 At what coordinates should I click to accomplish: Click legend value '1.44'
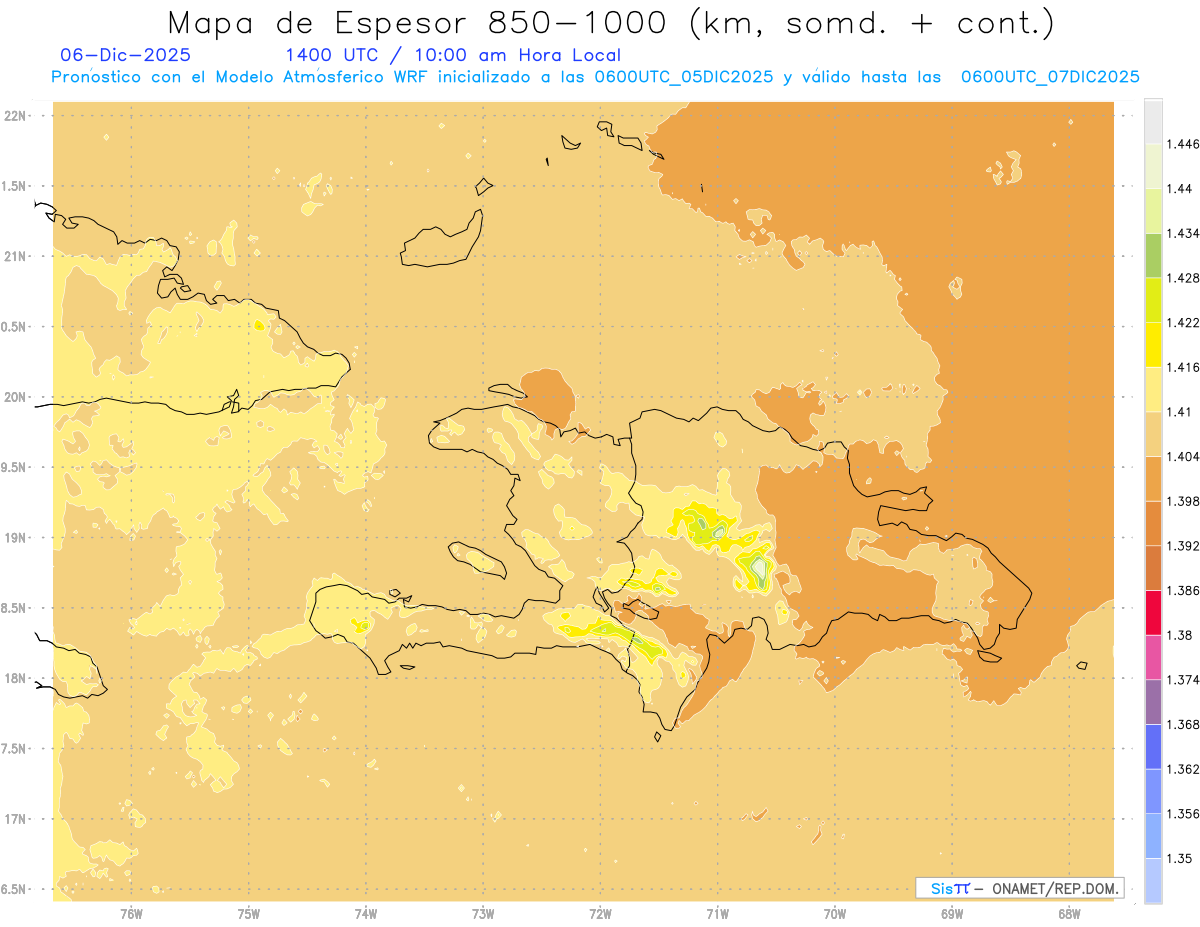click(x=1180, y=189)
